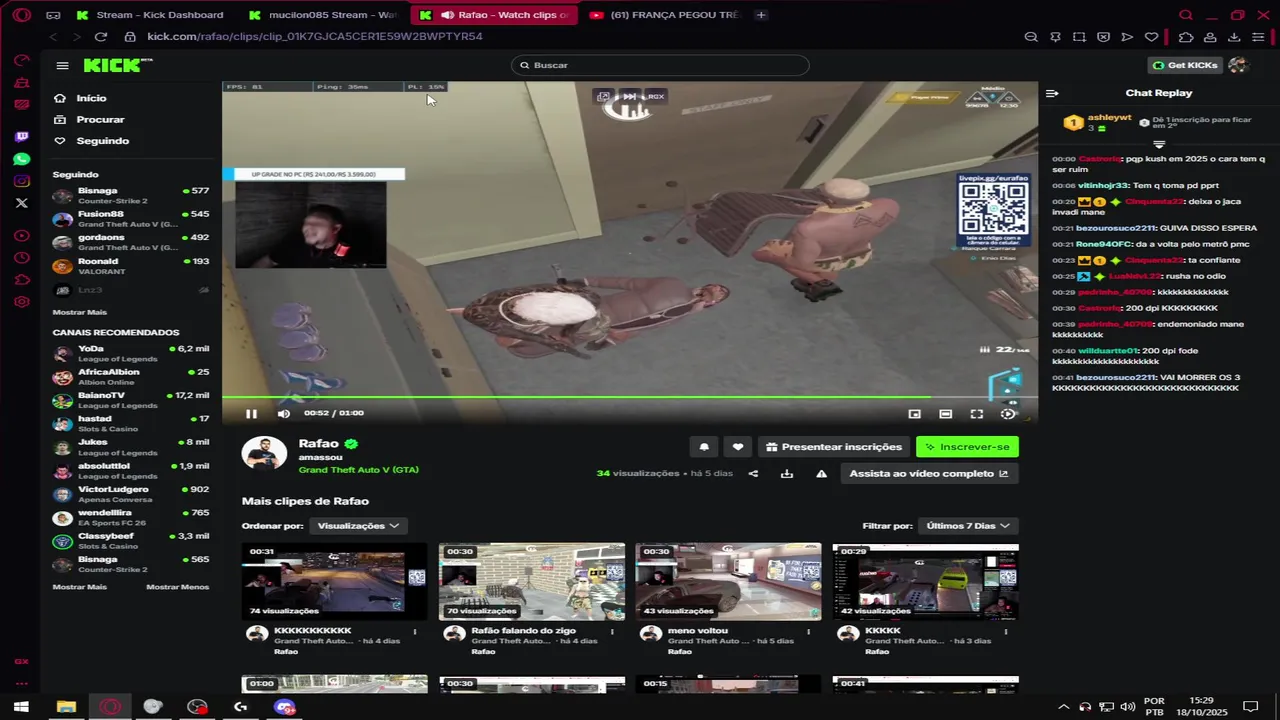Open the Ordenar por Visualizações dropdown
This screenshot has height=720, width=1280.
(358, 526)
